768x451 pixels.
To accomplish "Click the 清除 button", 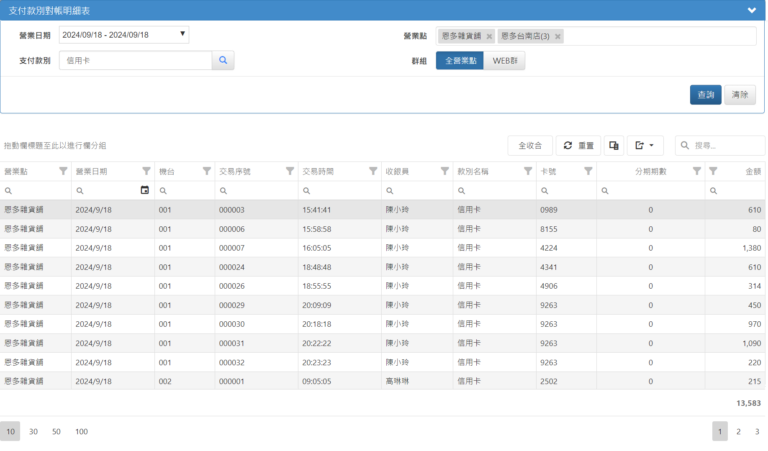I will coord(740,95).
